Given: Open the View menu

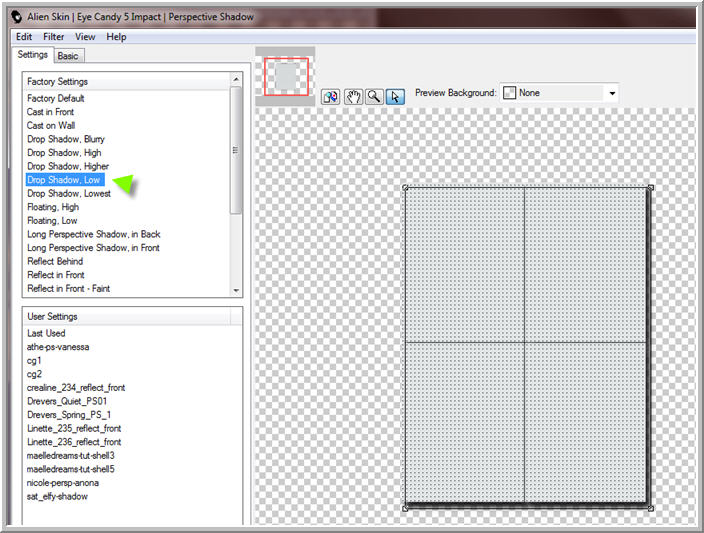Looking at the screenshot, I should (x=85, y=37).
